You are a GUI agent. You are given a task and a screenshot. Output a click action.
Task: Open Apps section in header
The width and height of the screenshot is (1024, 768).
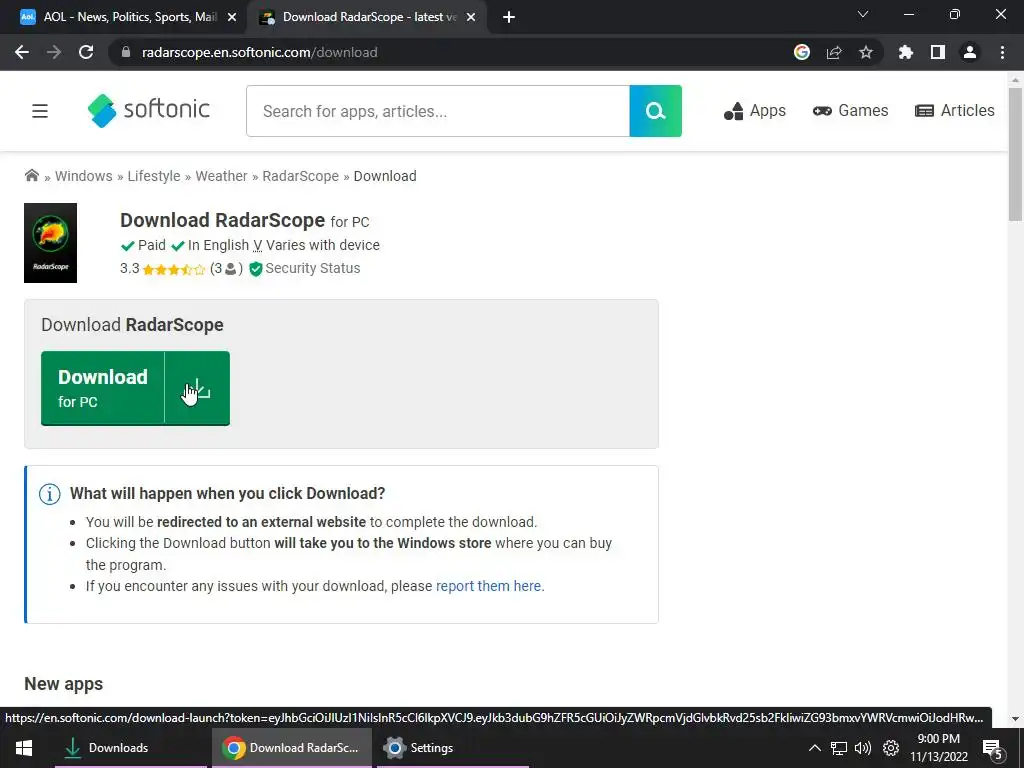(755, 111)
